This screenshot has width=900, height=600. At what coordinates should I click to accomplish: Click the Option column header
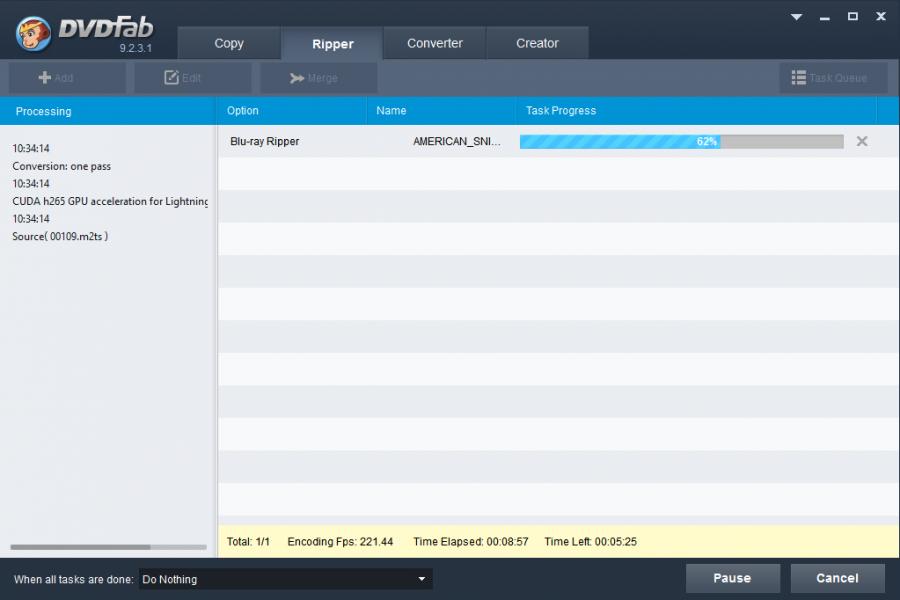[x=292, y=111]
